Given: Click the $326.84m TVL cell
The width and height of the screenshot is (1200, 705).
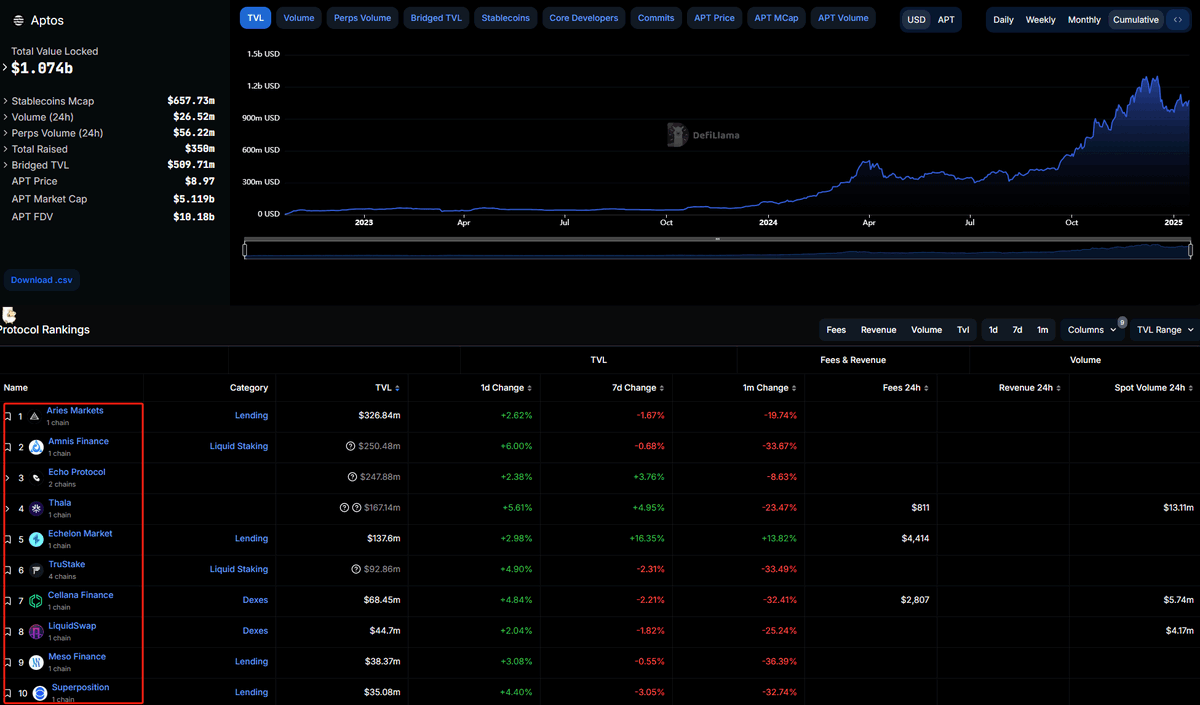Looking at the screenshot, I should click(x=378, y=415).
